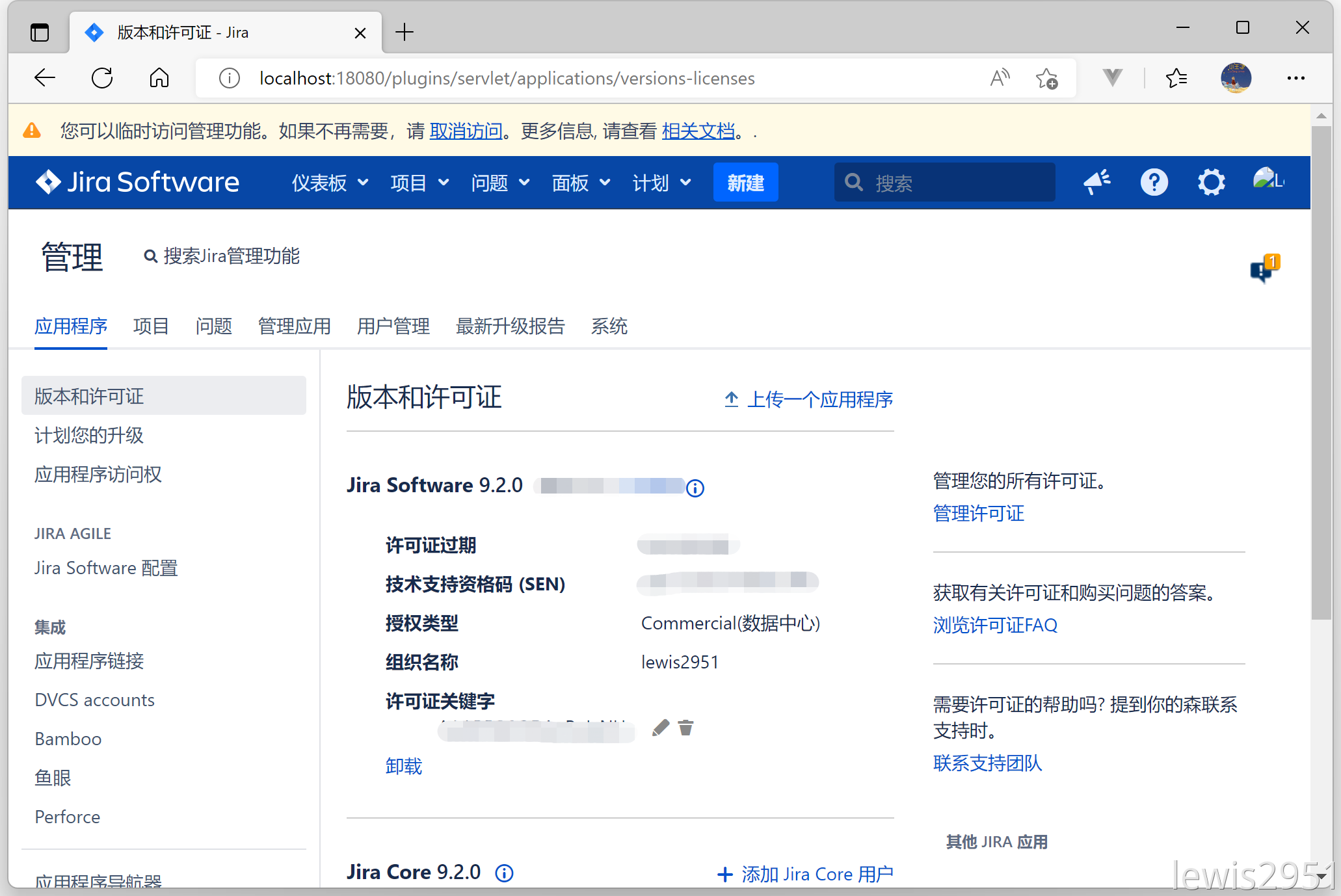Click the Vue devtools extension icon
Image resolution: width=1341 pixels, height=896 pixels.
(1113, 78)
